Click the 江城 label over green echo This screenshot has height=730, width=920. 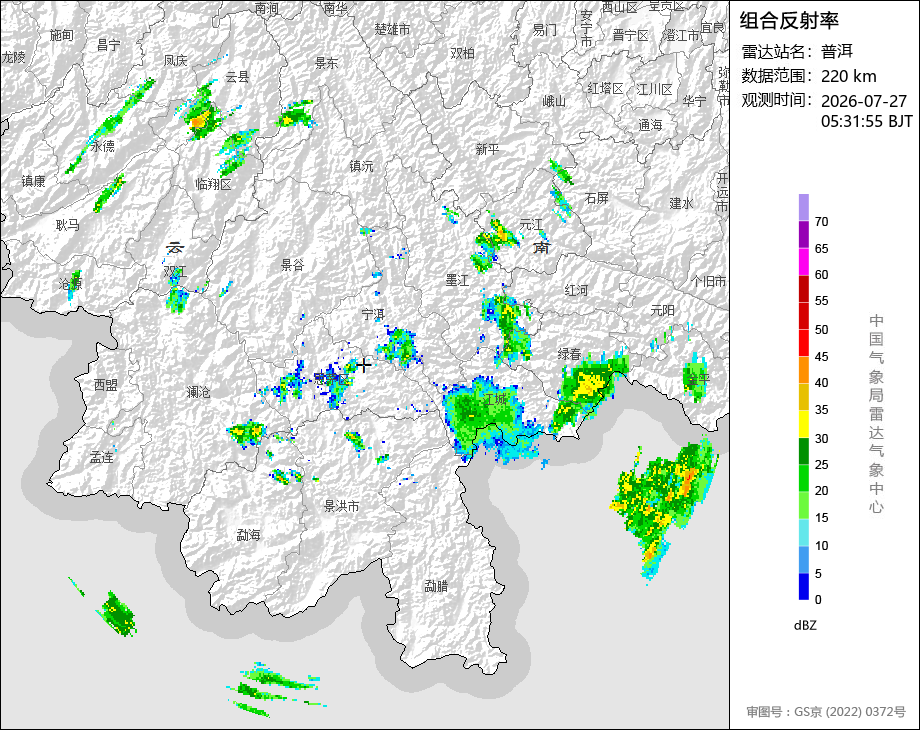click(495, 399)
